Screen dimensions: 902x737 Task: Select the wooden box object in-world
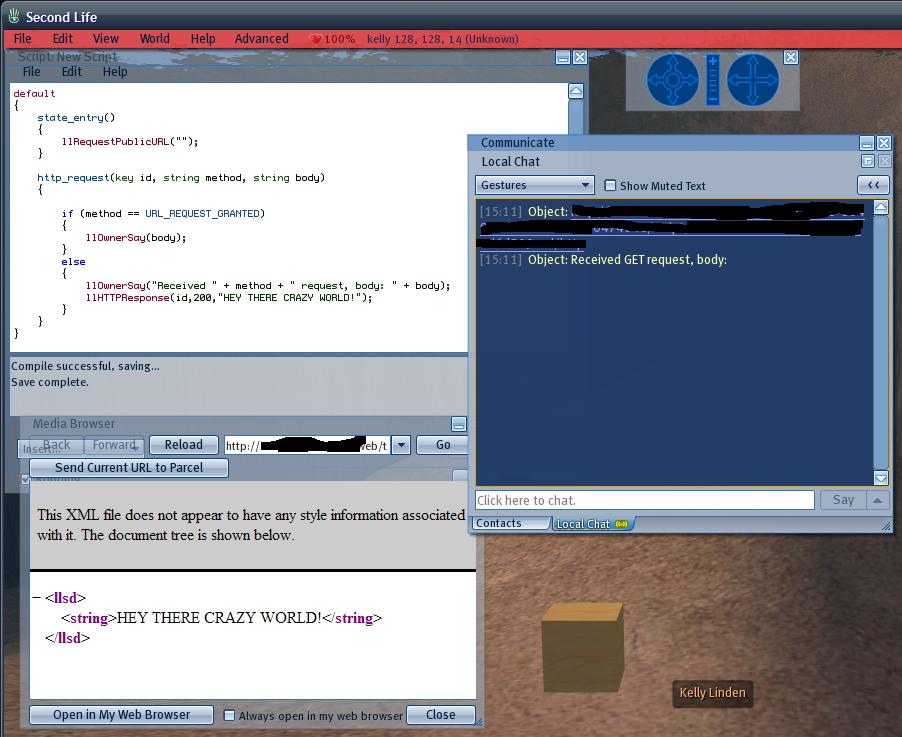583,647
